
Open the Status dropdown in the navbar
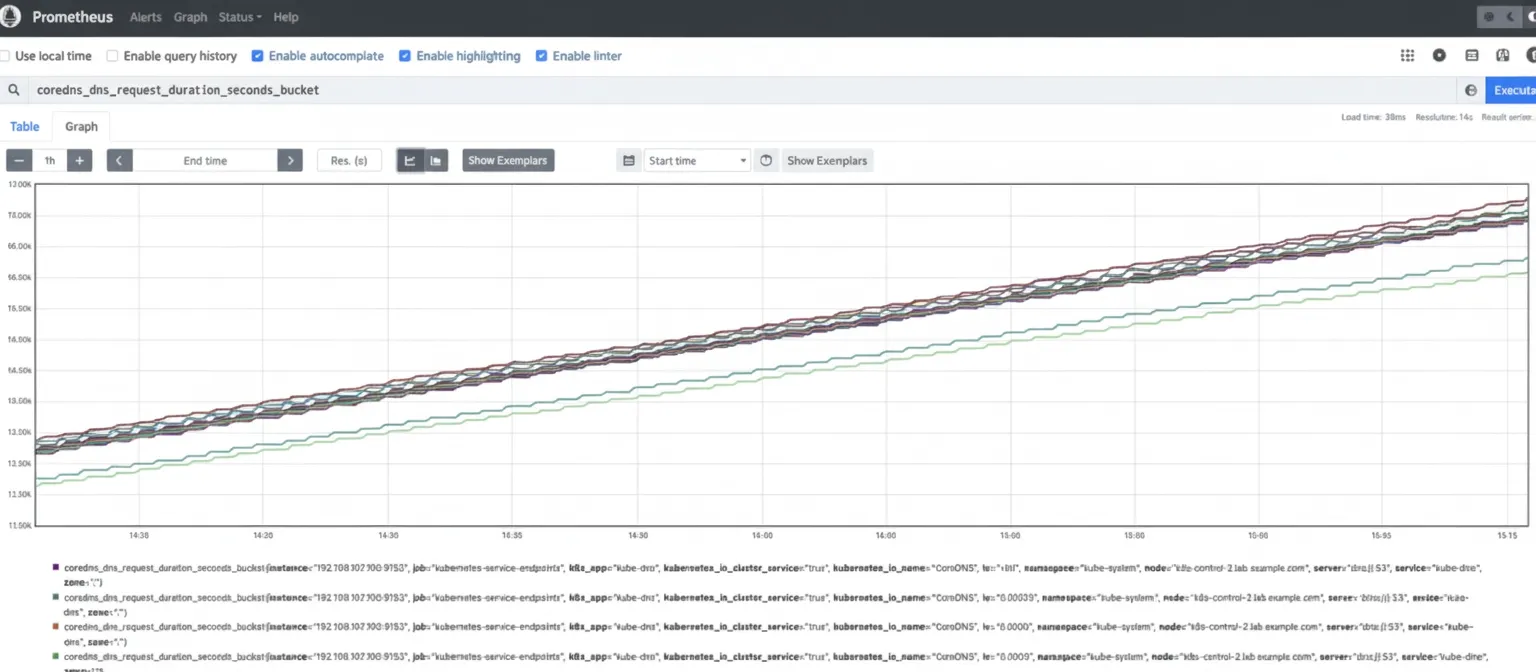coord(240,17)
